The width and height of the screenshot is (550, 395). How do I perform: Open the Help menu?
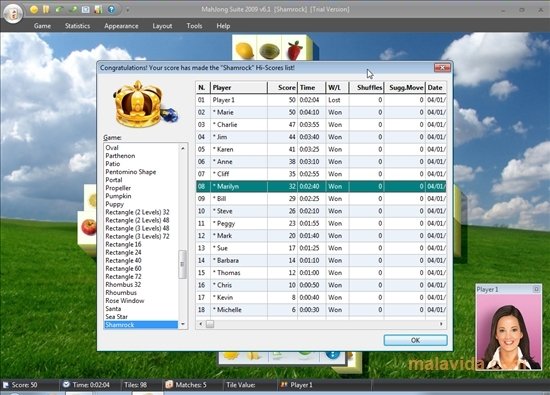click(223, 26)
